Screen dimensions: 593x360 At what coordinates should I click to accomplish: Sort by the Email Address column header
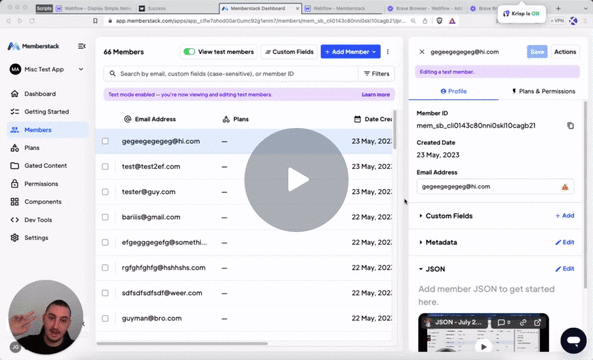tap(150, 119)
